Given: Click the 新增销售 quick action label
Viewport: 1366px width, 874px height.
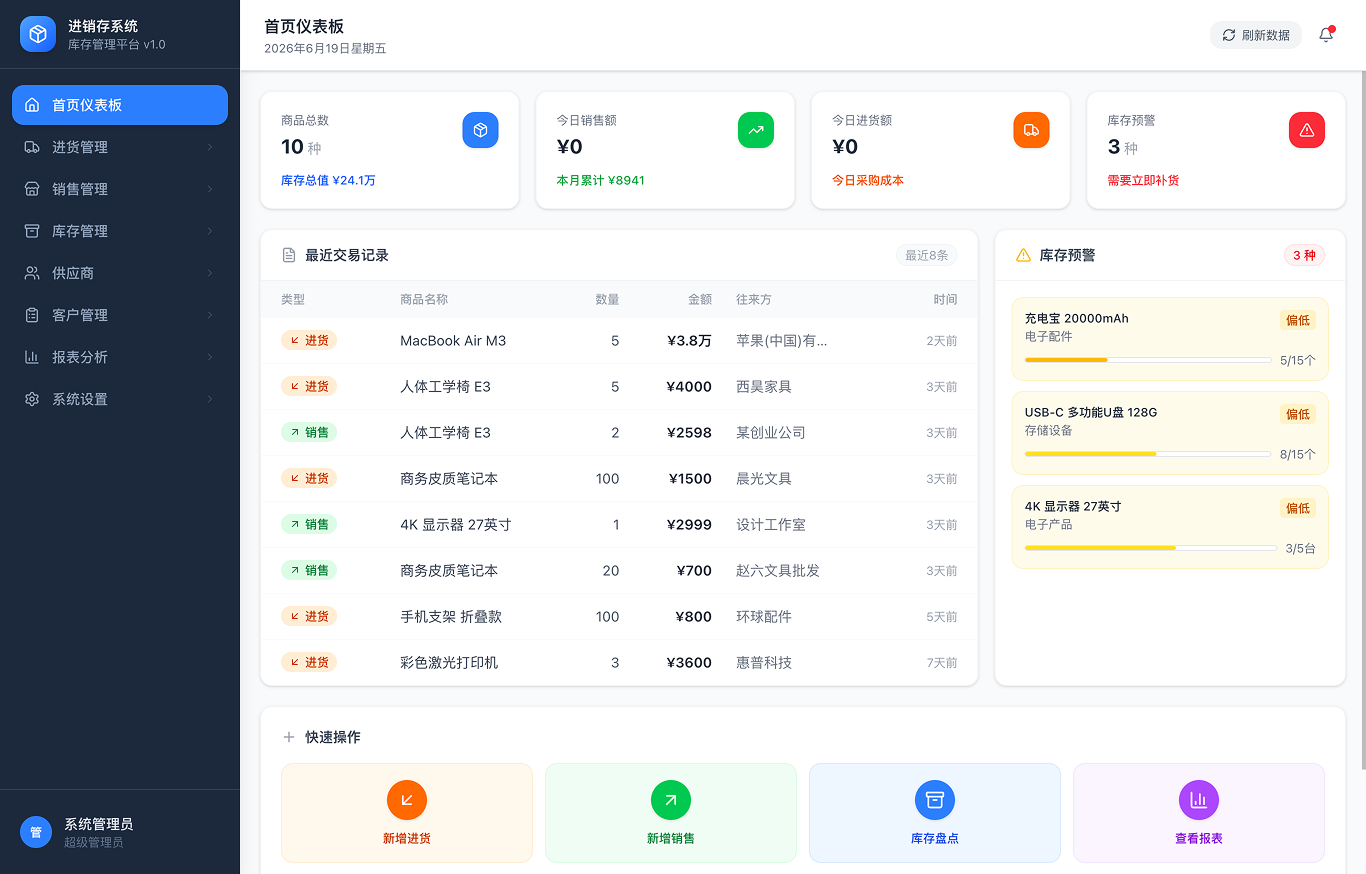Looking at the screenshot, I should pos(671,838).
